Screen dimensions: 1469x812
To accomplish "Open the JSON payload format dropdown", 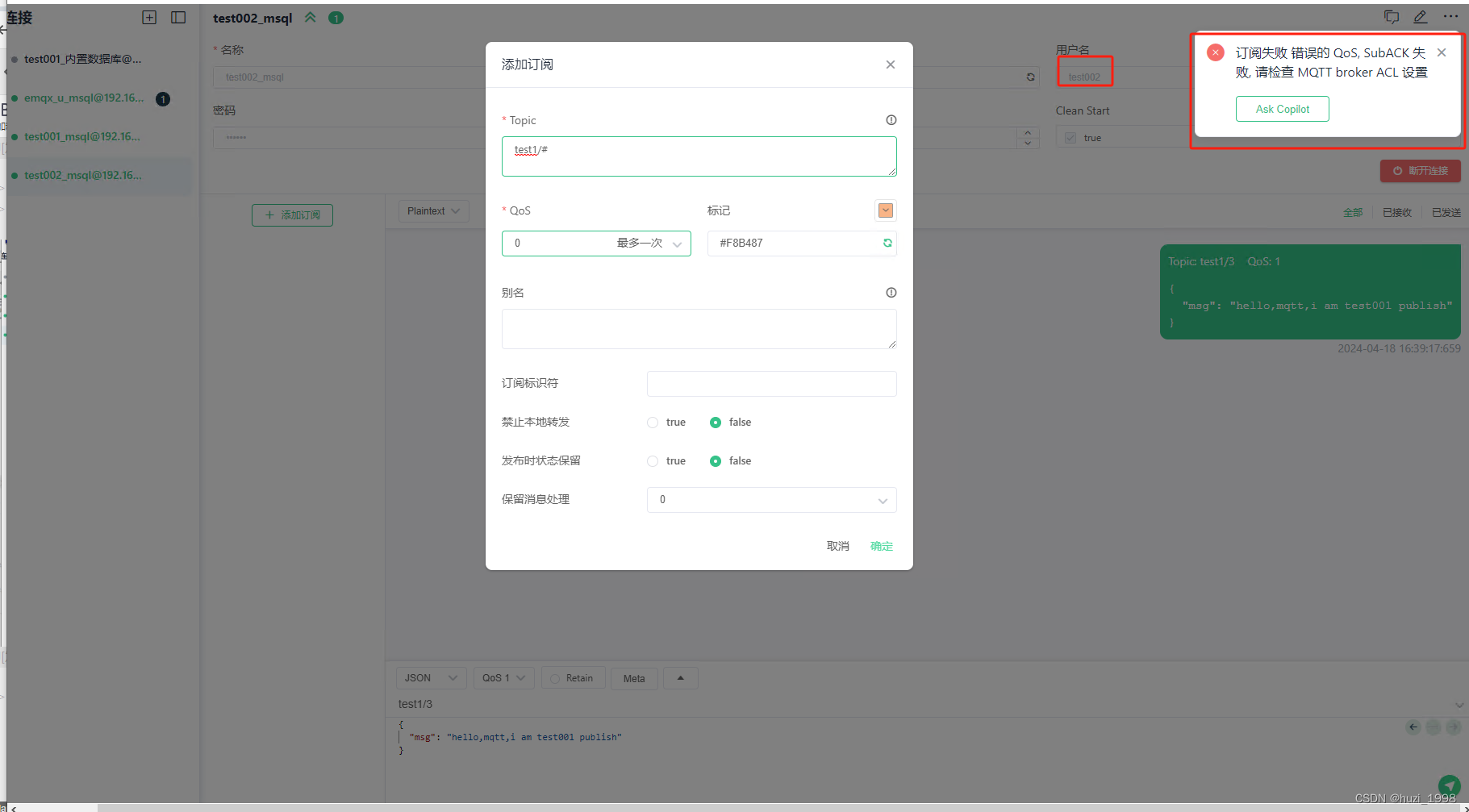I will click(x=432, y=678).
